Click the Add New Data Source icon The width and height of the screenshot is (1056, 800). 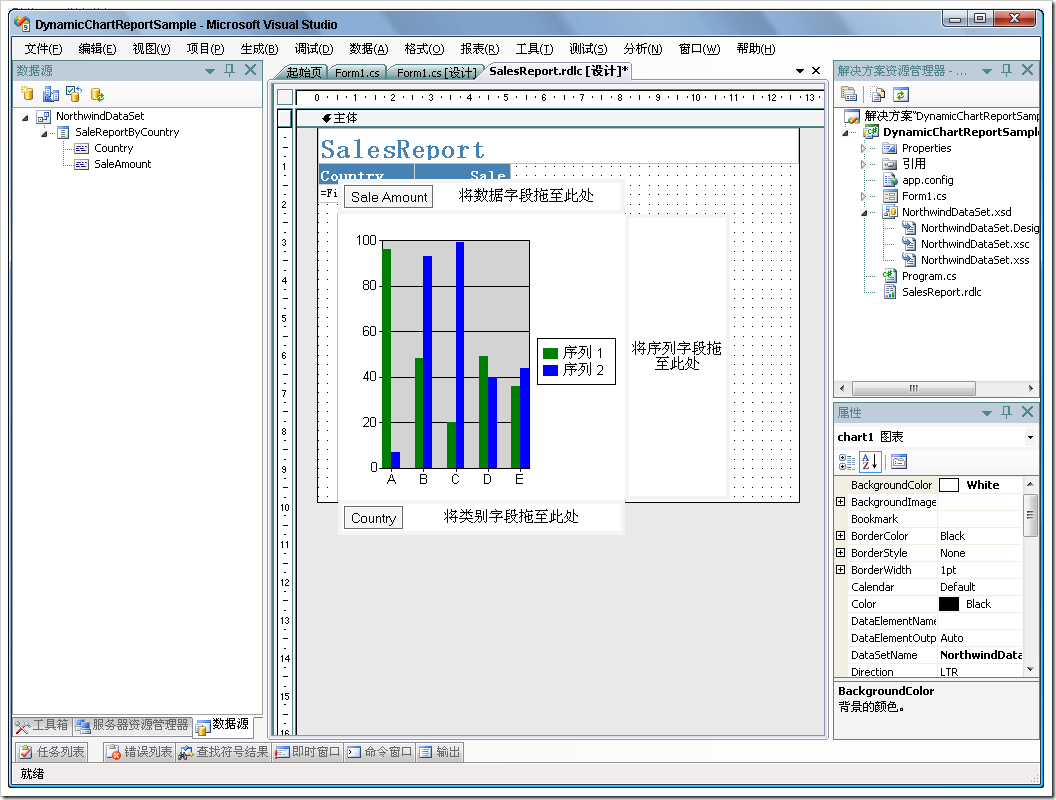point(28,94)
